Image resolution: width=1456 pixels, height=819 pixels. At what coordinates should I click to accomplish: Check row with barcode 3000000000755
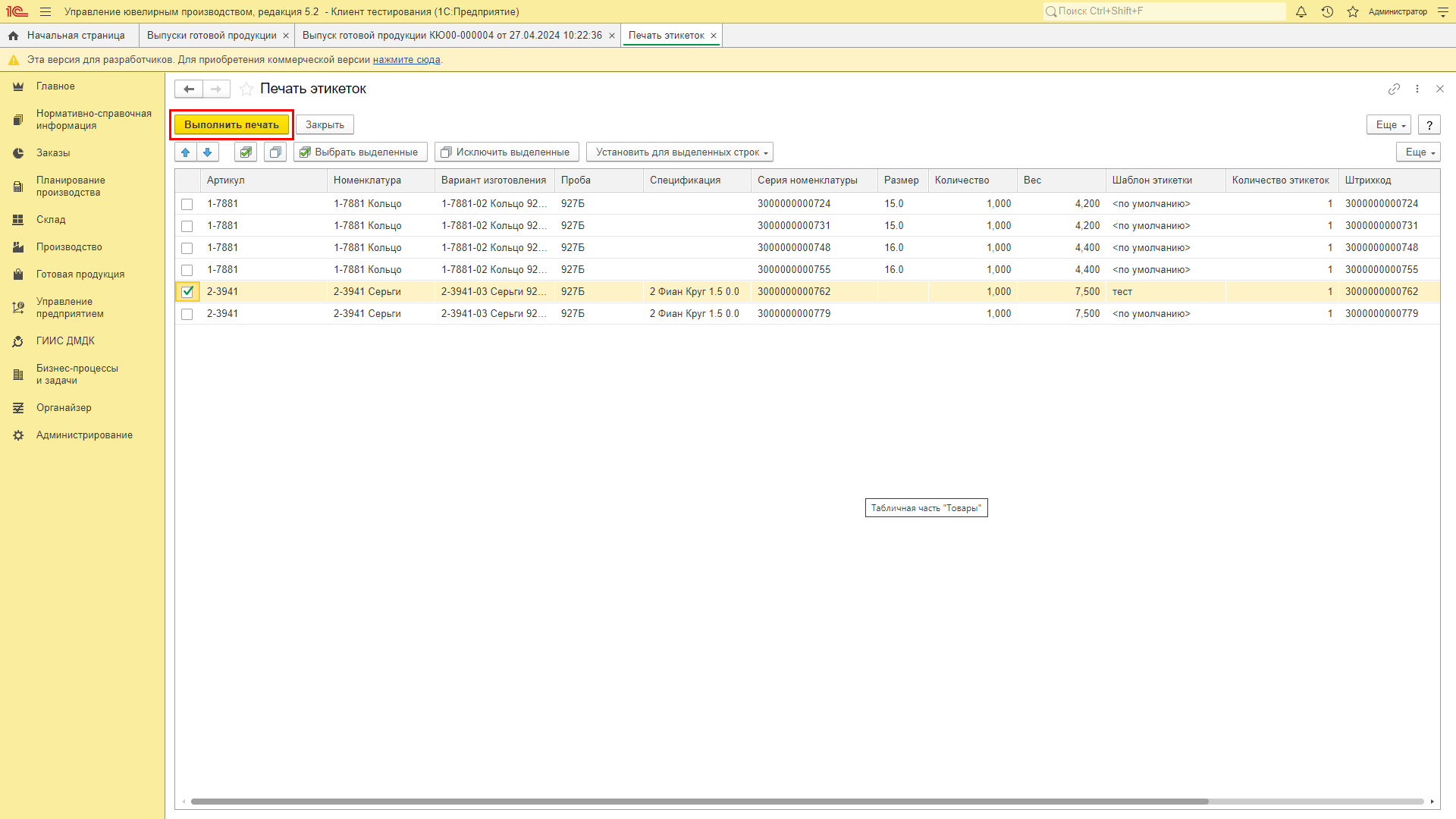tap(187, 270)
